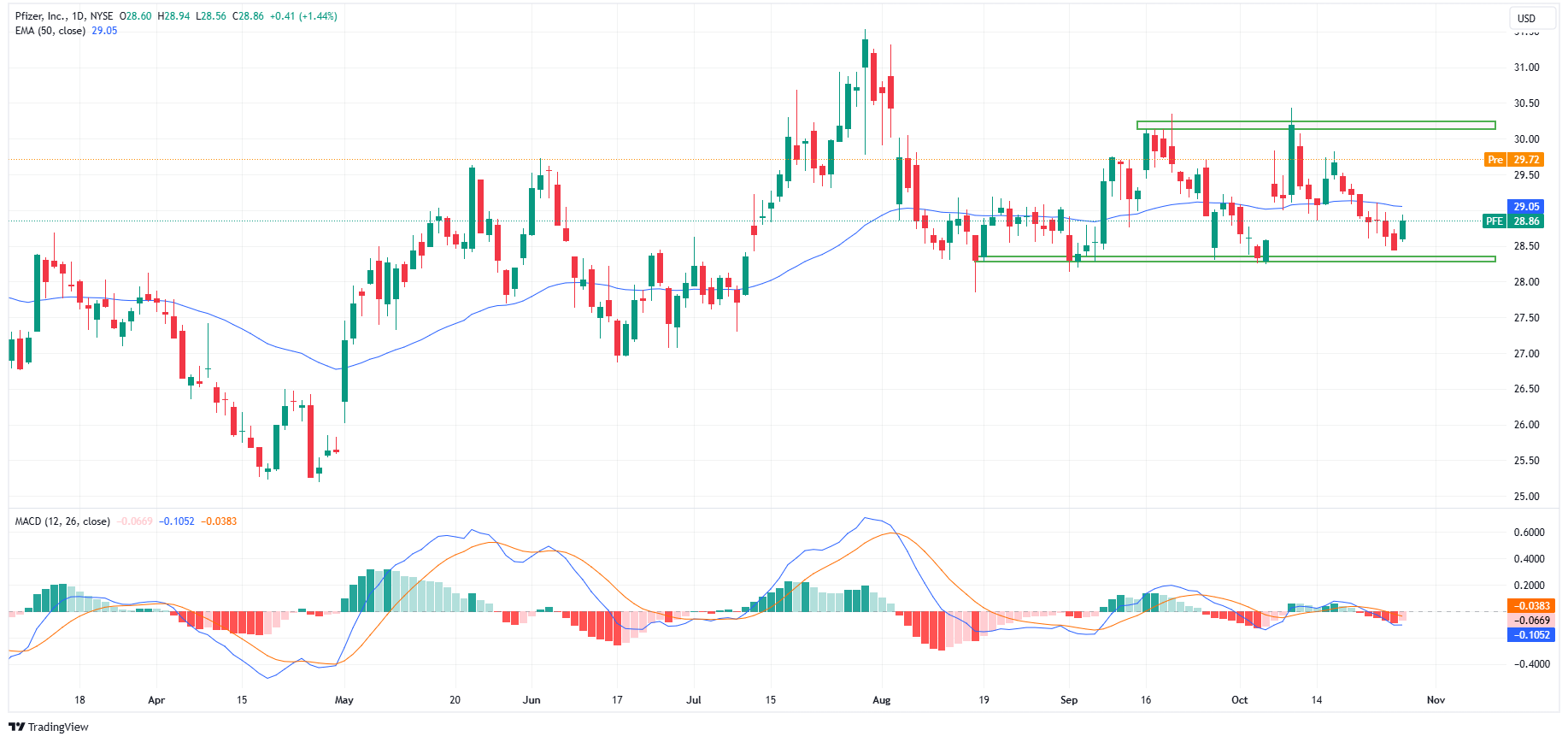Click the blue 29.05 EMA axis label
This screenshot has height=742, width=1568.
point(1526,207)
